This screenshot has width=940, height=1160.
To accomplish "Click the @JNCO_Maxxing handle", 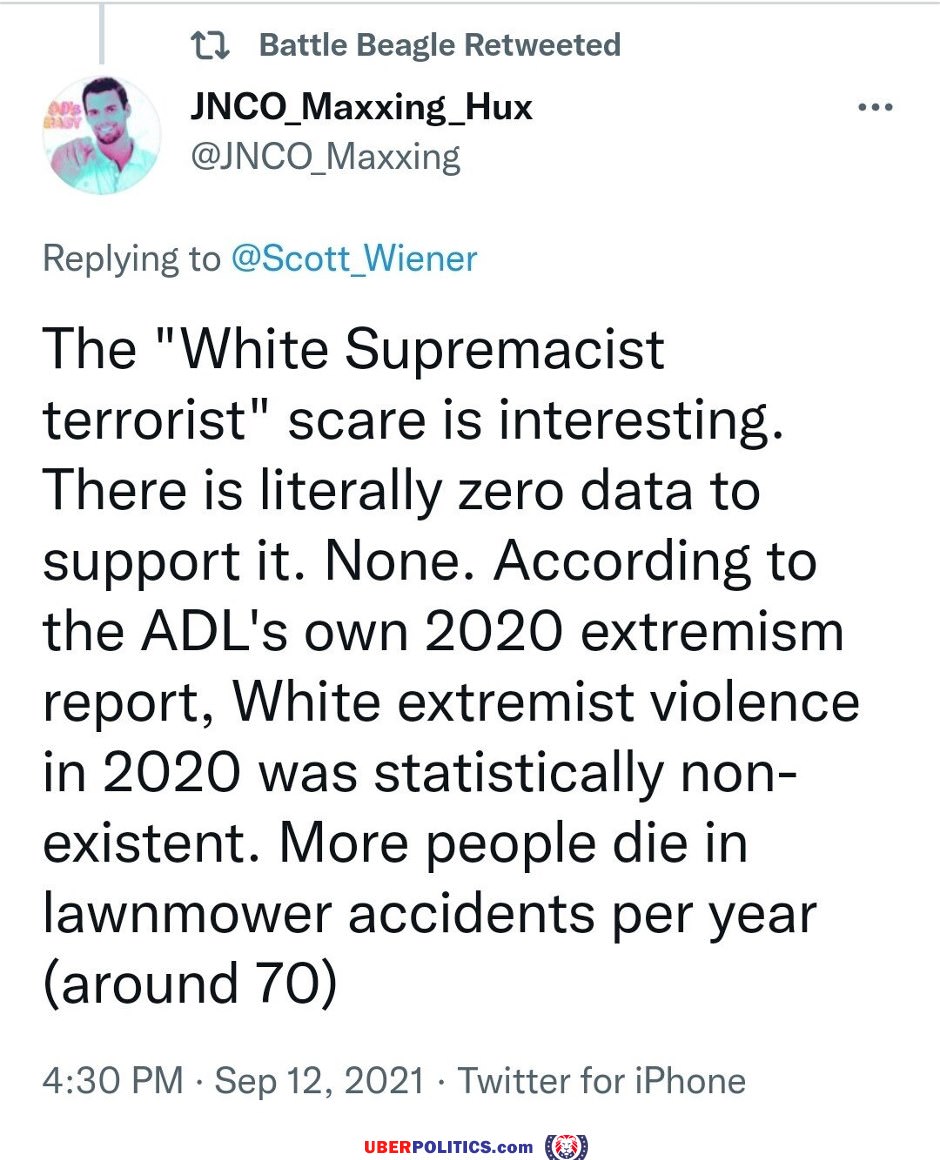I will (325, 157).
